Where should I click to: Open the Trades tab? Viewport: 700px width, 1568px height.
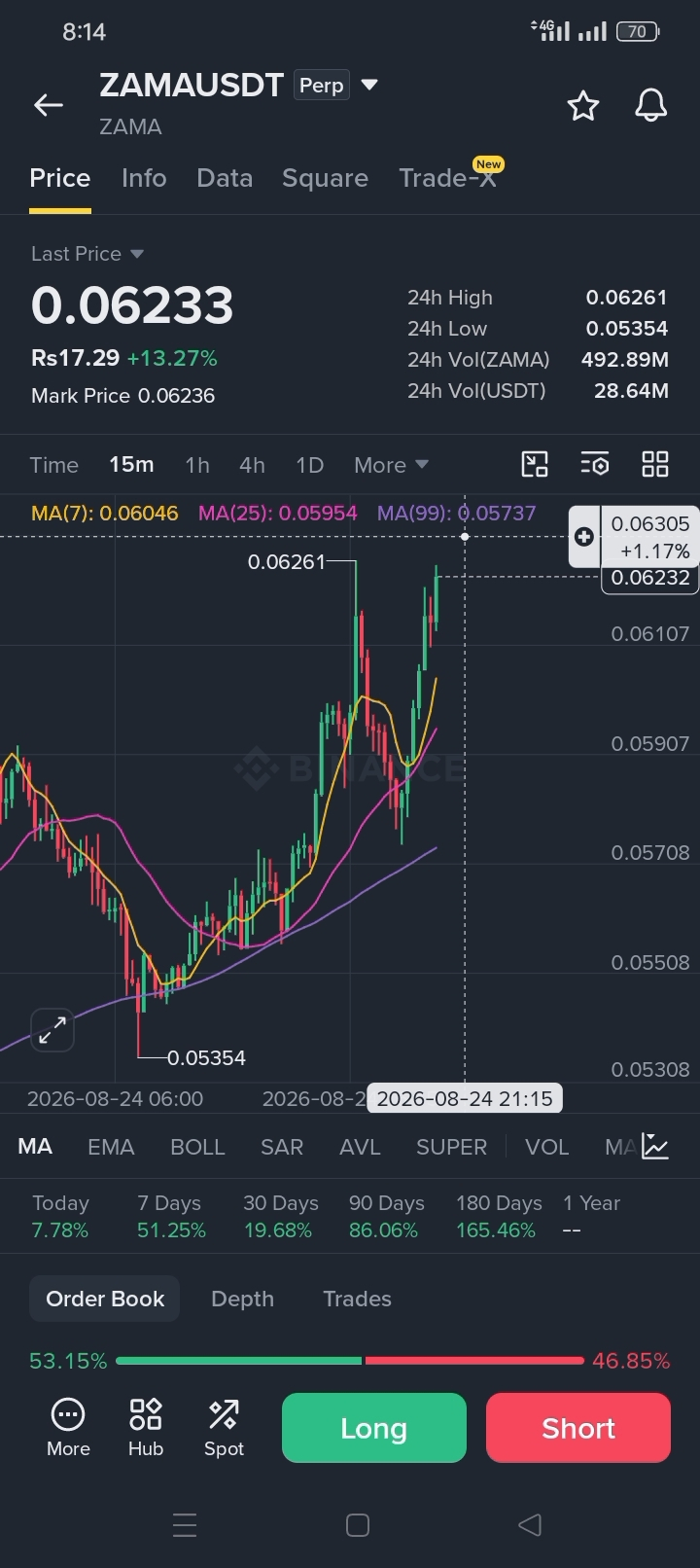(357, 1299)
